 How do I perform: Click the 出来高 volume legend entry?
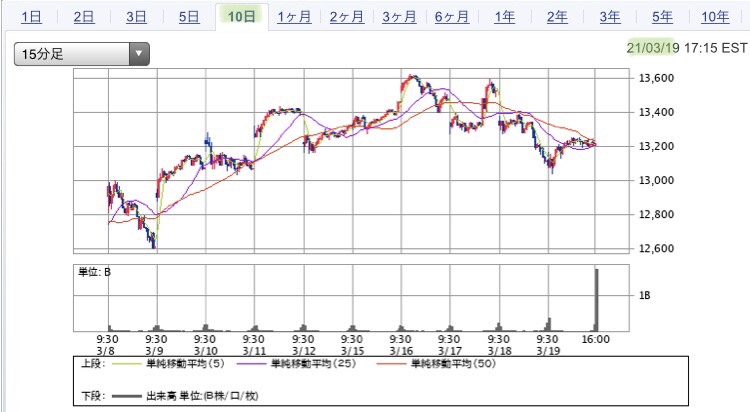point(202,396)
